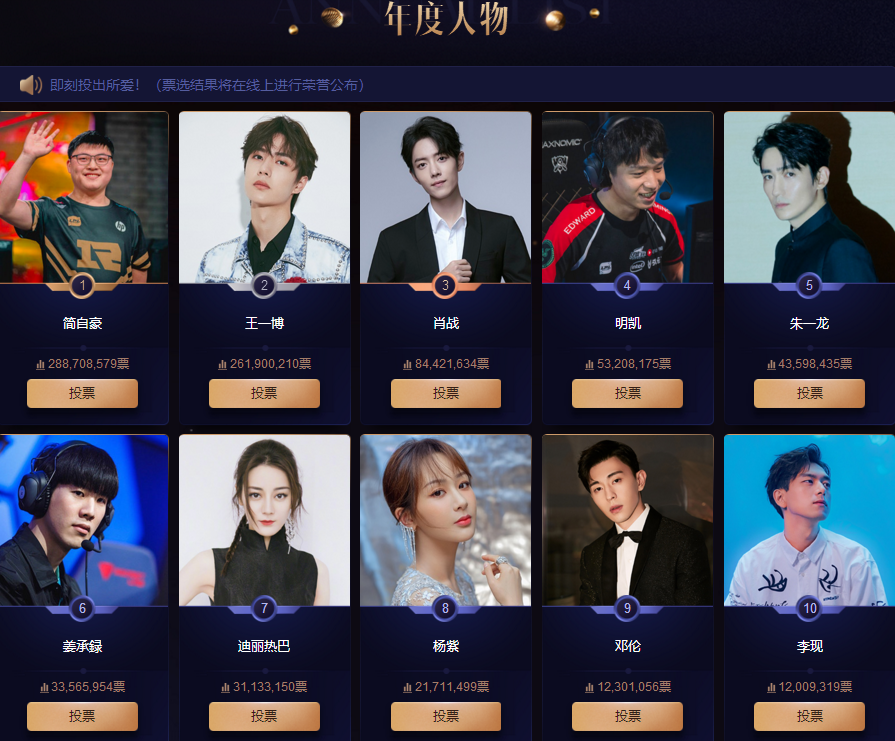Open 杨紫's portrait photo

pos(446,520)
